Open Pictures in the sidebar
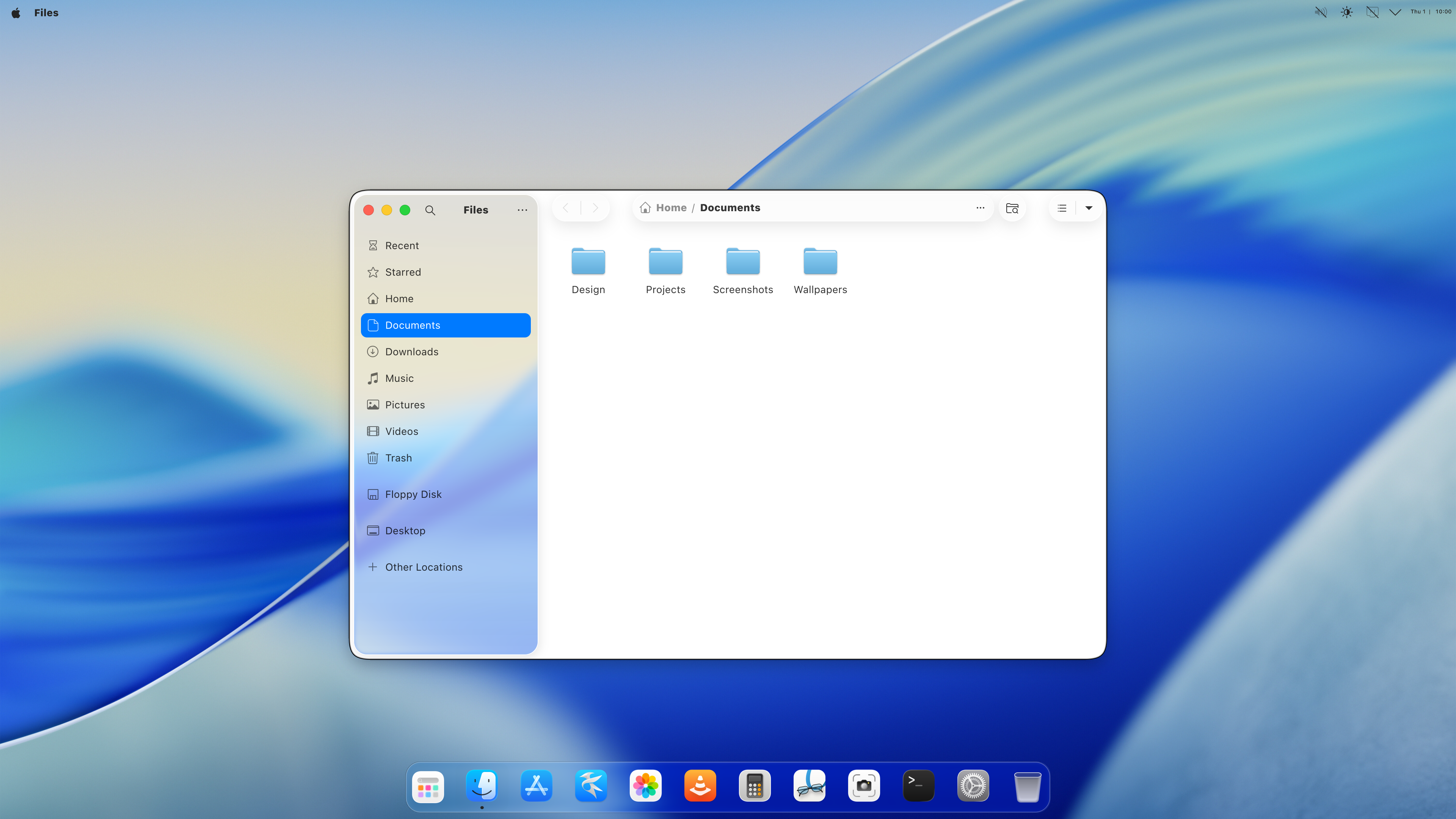This screenshot has width=1456, height=819. click(446, 405)
